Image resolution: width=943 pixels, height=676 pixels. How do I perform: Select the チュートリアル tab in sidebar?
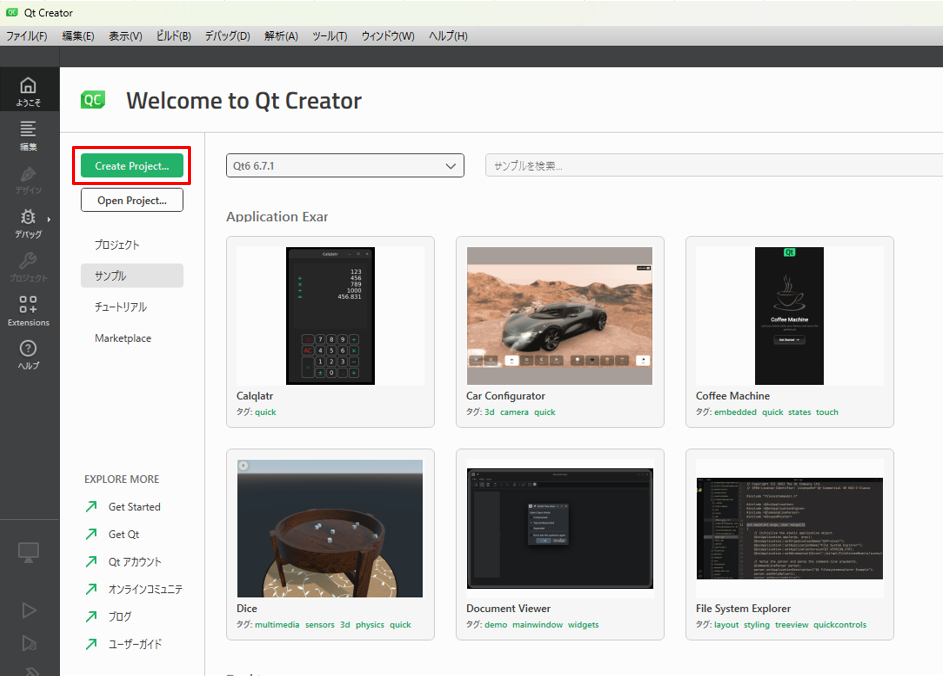tap(121, 307)
